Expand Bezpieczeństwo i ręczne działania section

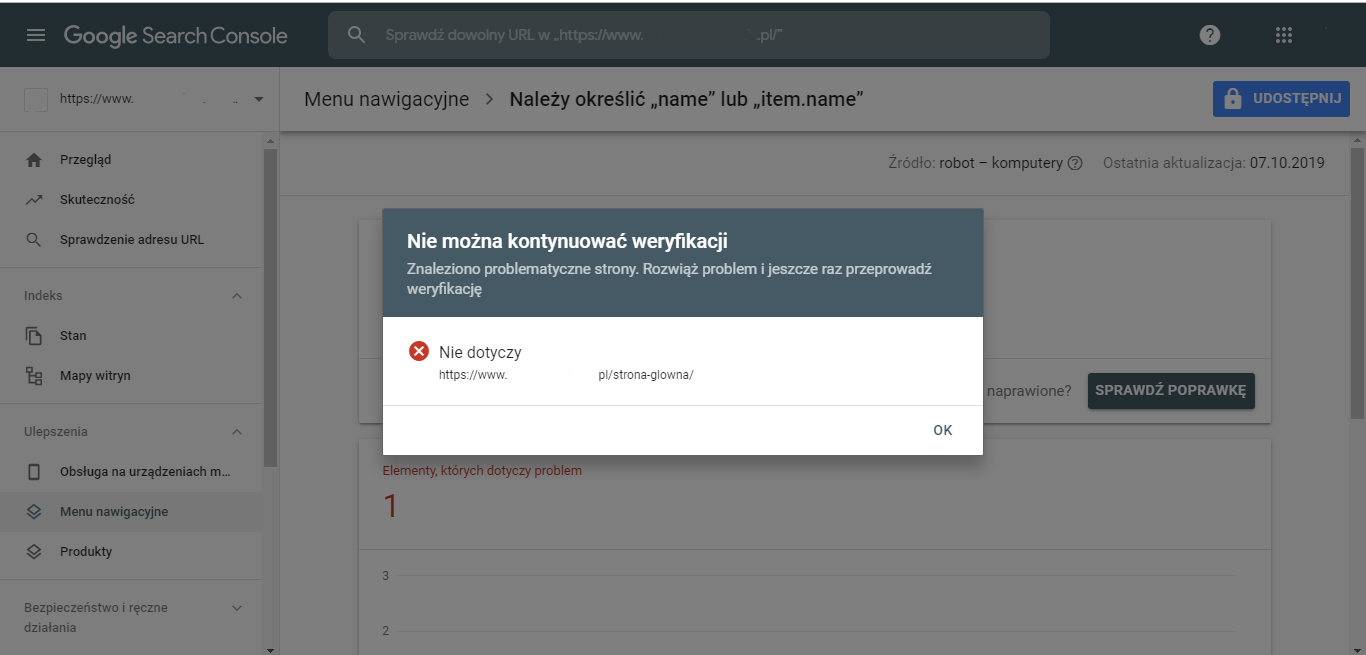(x=237, y=608)
